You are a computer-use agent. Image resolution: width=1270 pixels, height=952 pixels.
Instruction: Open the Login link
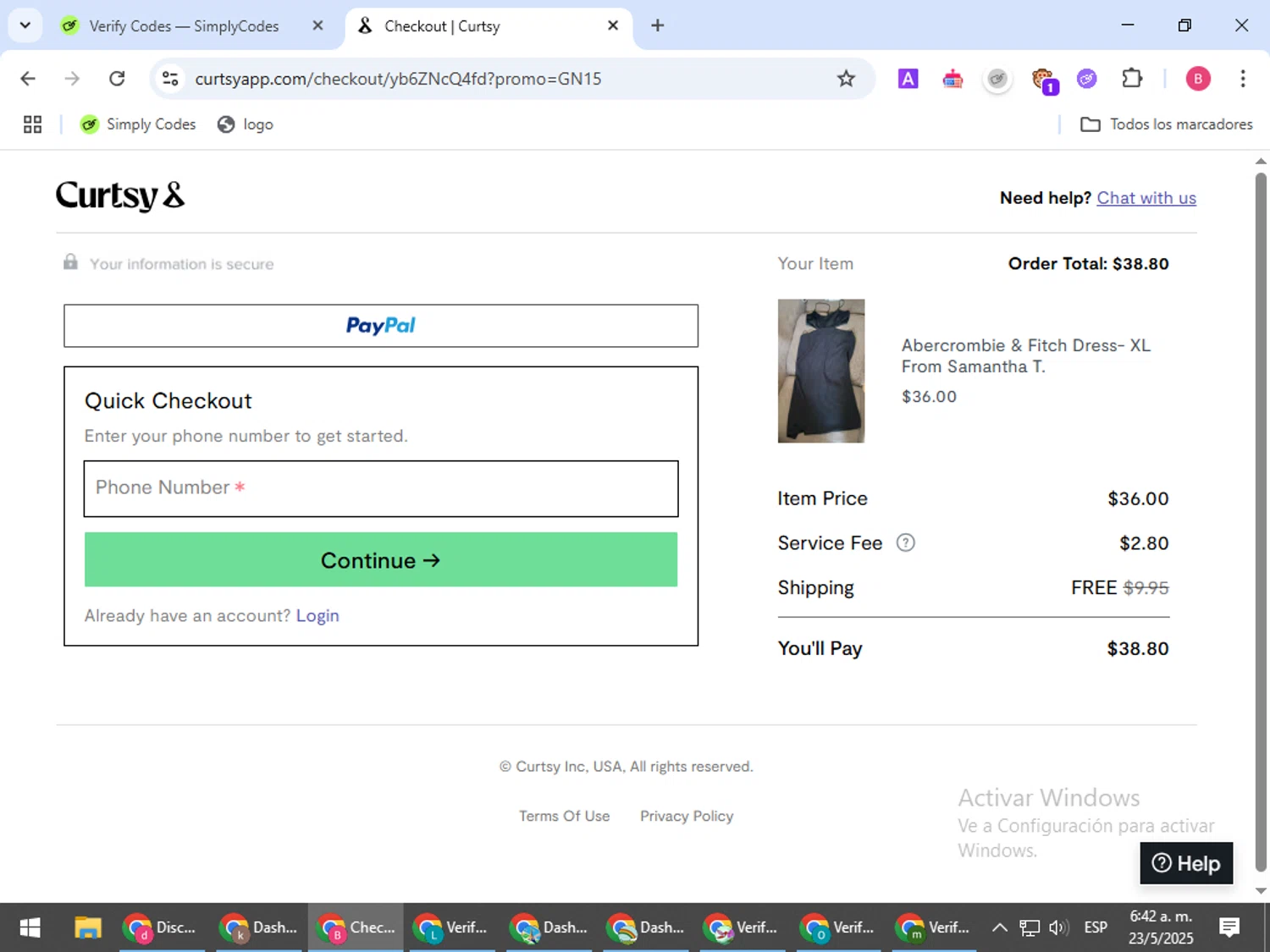click(317, 616)
